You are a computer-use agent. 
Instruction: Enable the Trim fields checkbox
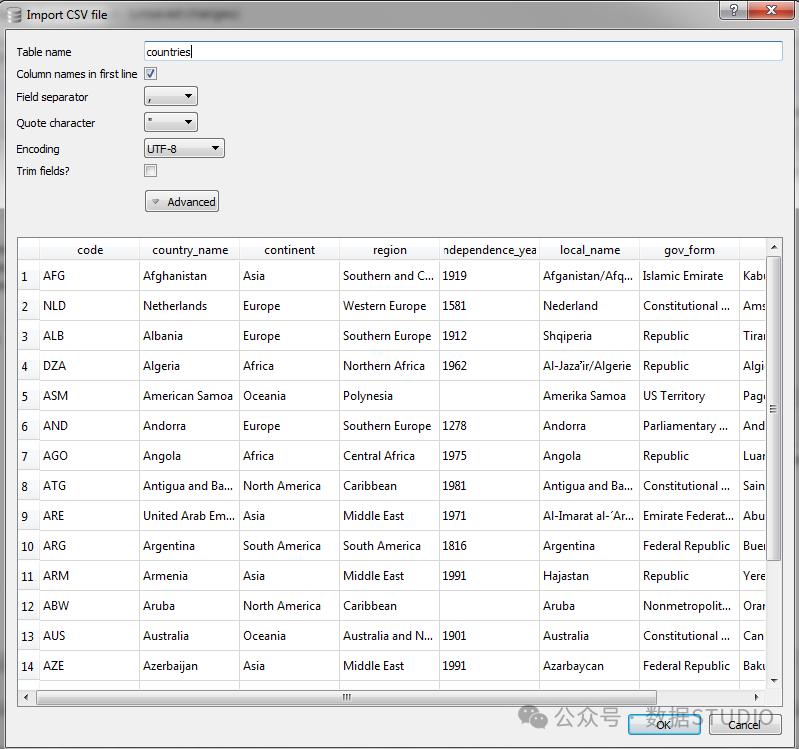coord(150,171)
